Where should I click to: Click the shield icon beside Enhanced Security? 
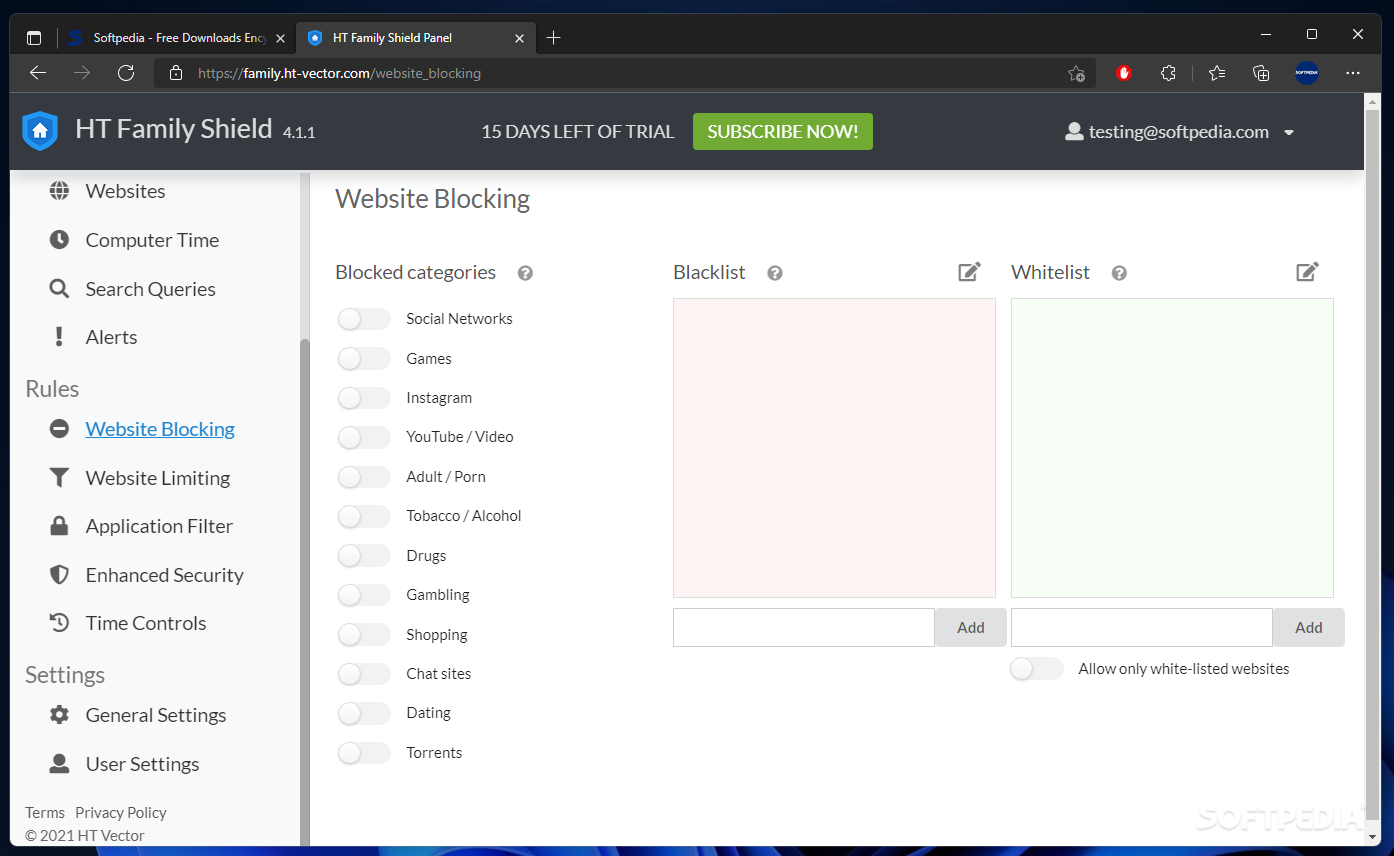(x=59, y=575)
